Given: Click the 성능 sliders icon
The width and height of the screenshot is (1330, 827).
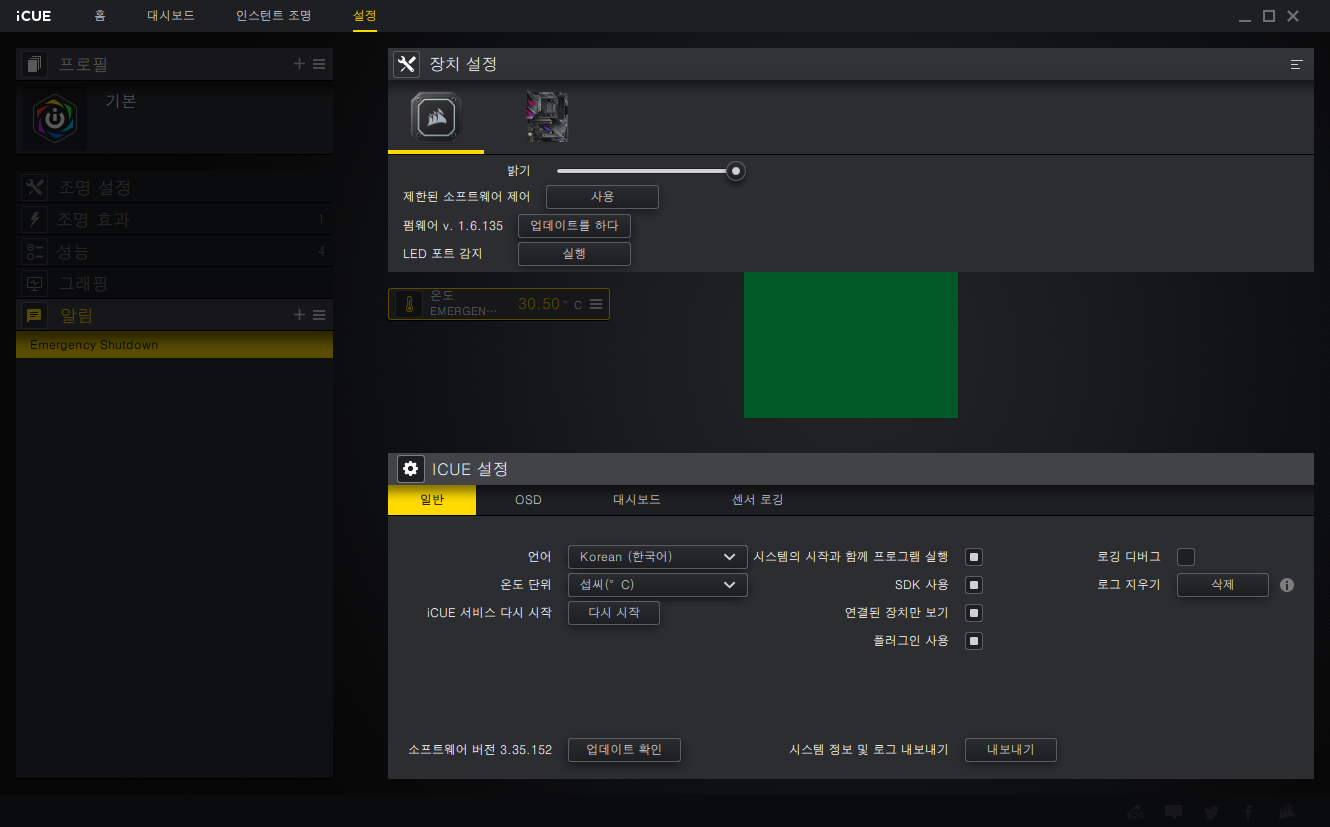Looking at the screenshot, I should pyautogui.click(x=34, y=251).
